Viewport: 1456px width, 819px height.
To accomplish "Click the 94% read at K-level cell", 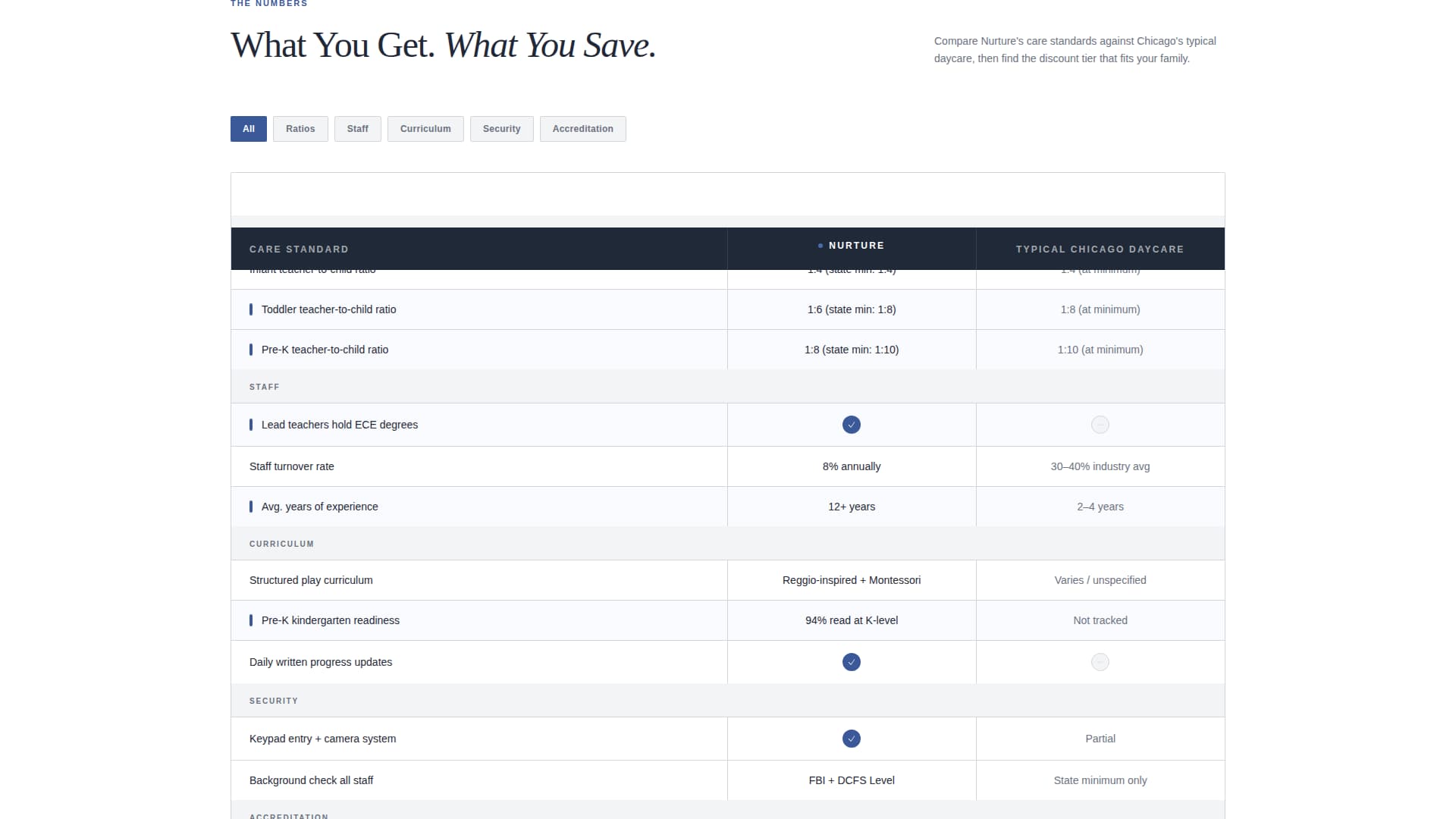I will (852, 620).
